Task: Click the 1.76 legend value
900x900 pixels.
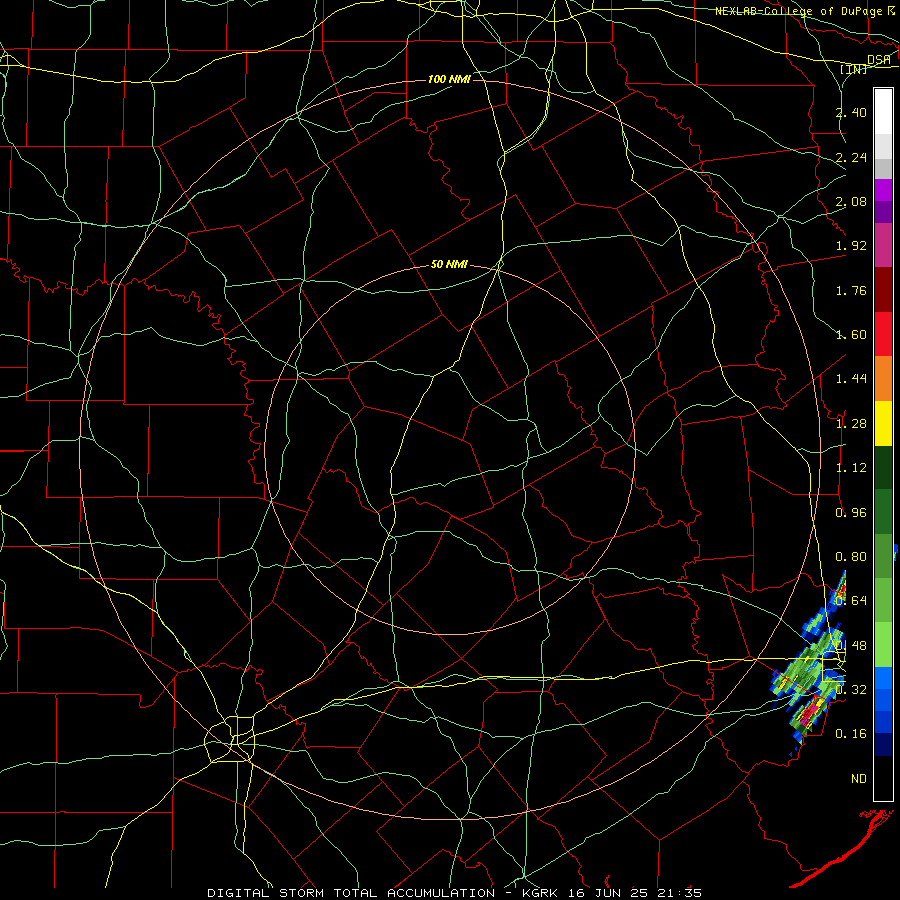Action: (851, 290)
